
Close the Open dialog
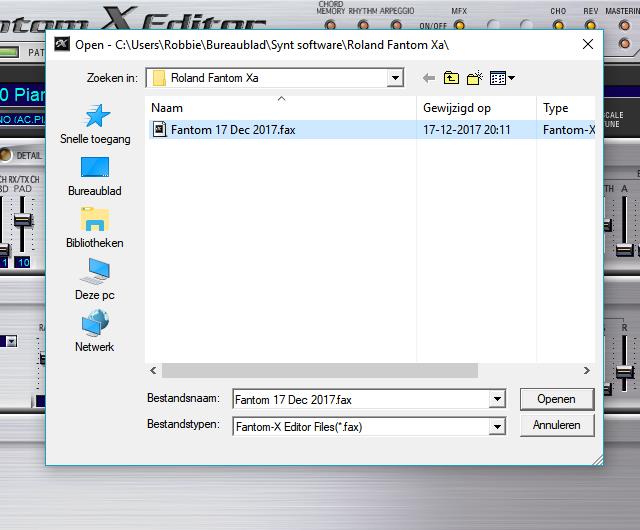[588, 44]
